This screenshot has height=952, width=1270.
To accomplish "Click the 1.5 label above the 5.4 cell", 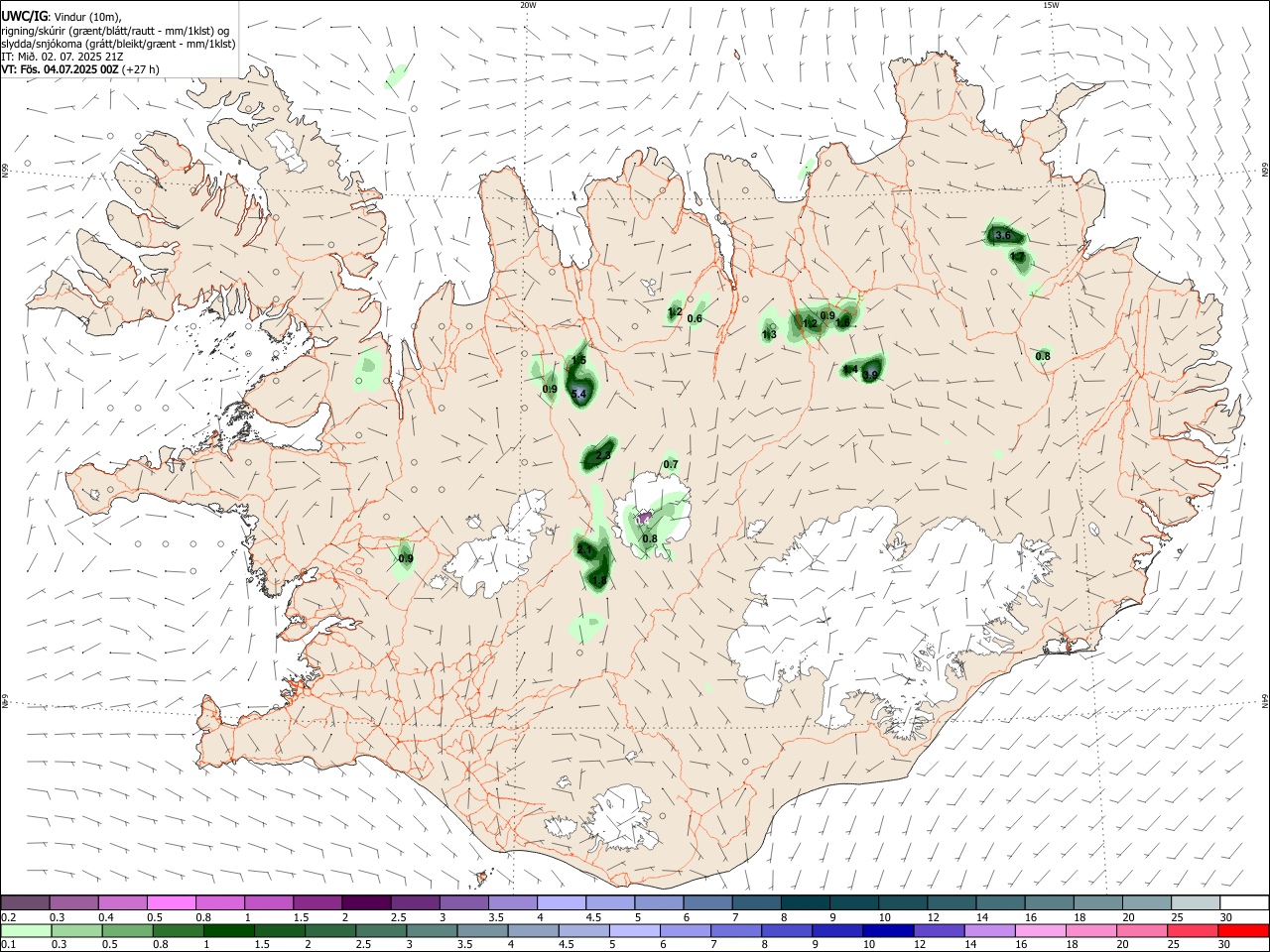I will 578,359.
